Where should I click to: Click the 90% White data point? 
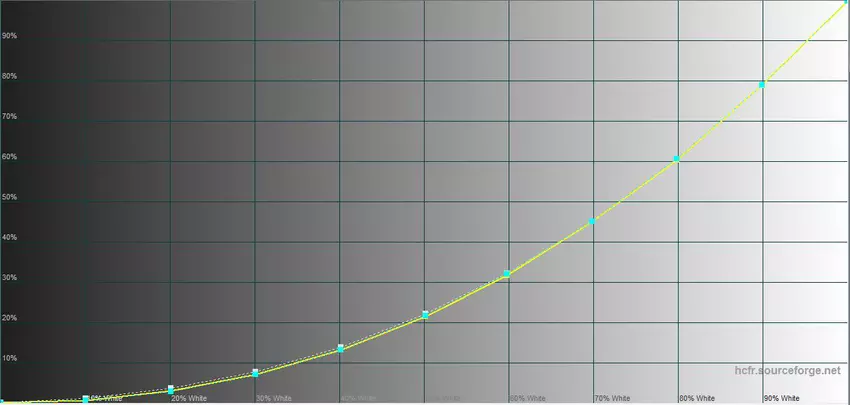(x=762, y=84)
